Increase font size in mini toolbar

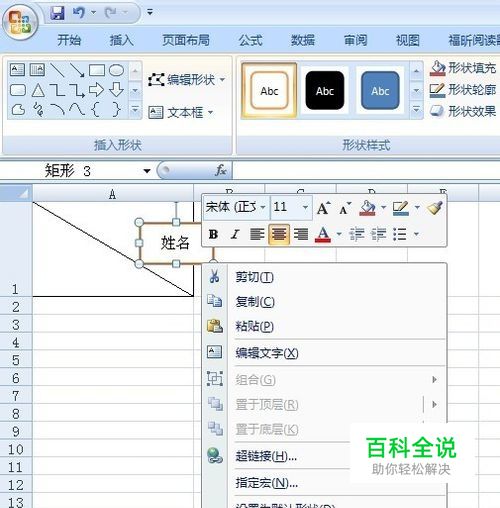(x=323, y=208)
